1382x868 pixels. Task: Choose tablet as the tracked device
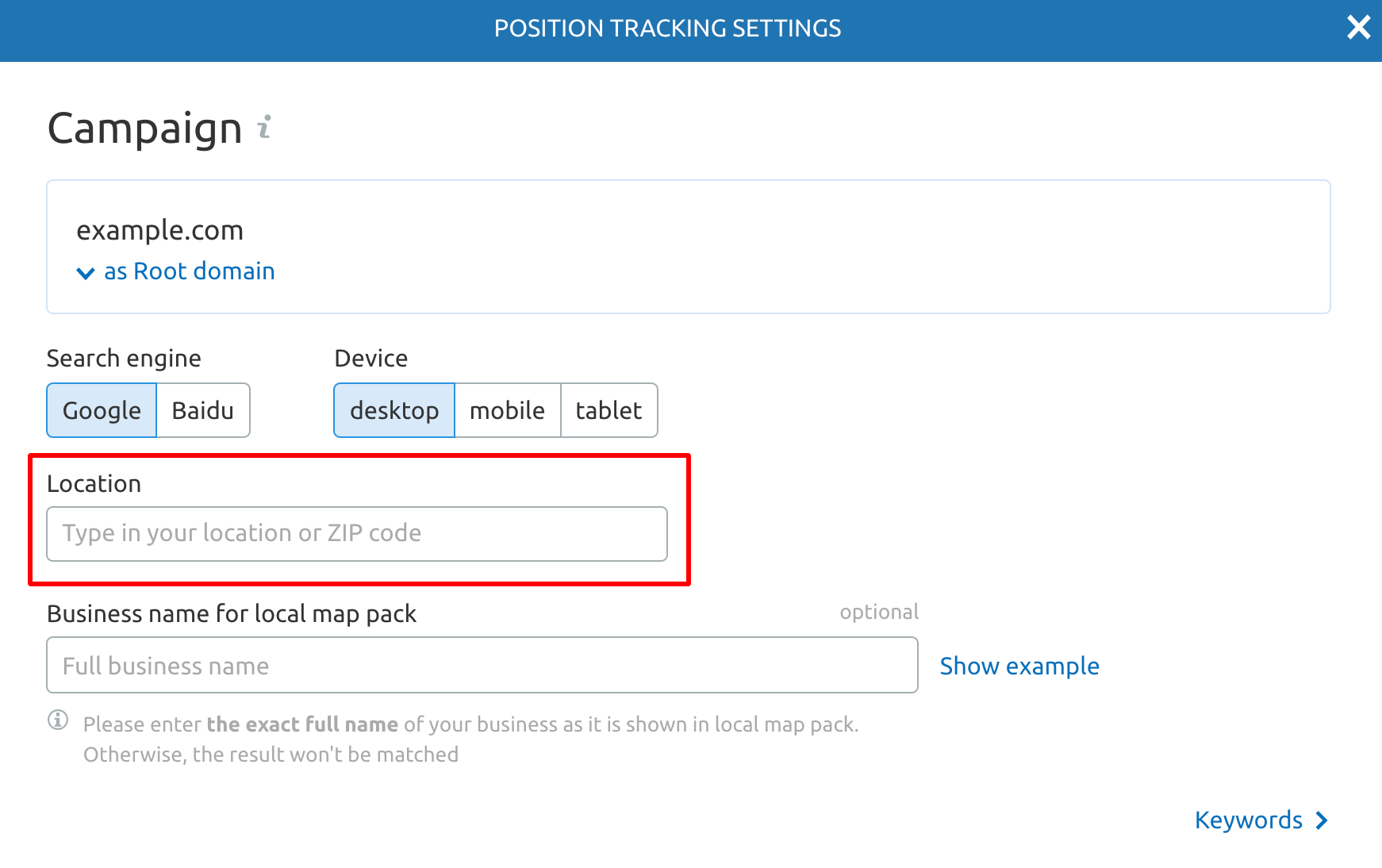[608, 410]
